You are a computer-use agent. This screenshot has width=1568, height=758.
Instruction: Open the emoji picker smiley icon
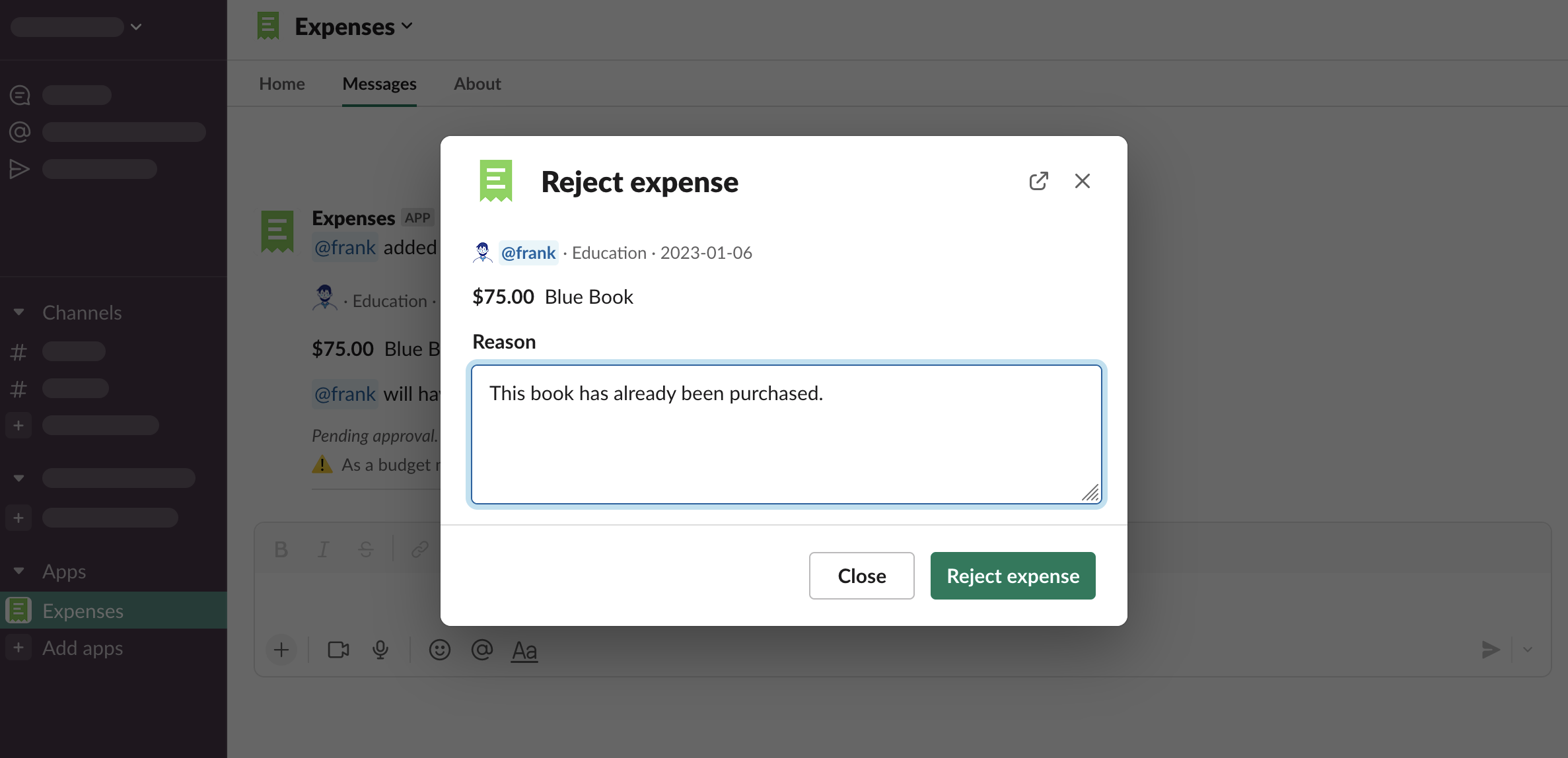[x=439, y=650]
